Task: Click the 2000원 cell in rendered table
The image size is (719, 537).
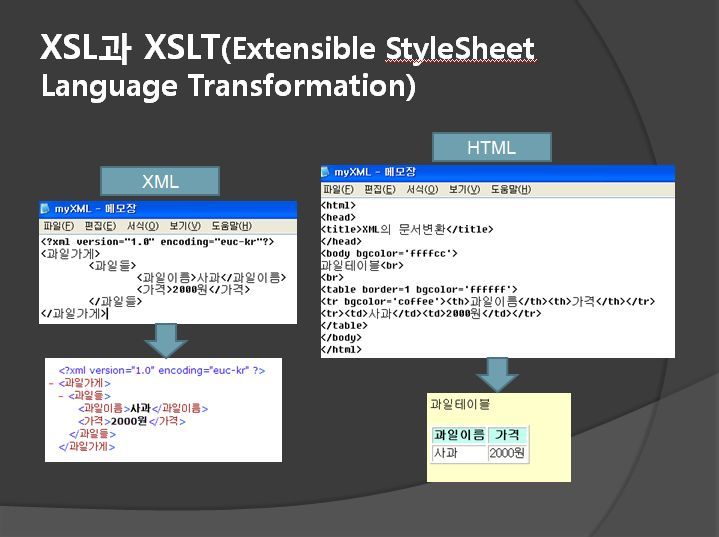Action: pos(507,453)
